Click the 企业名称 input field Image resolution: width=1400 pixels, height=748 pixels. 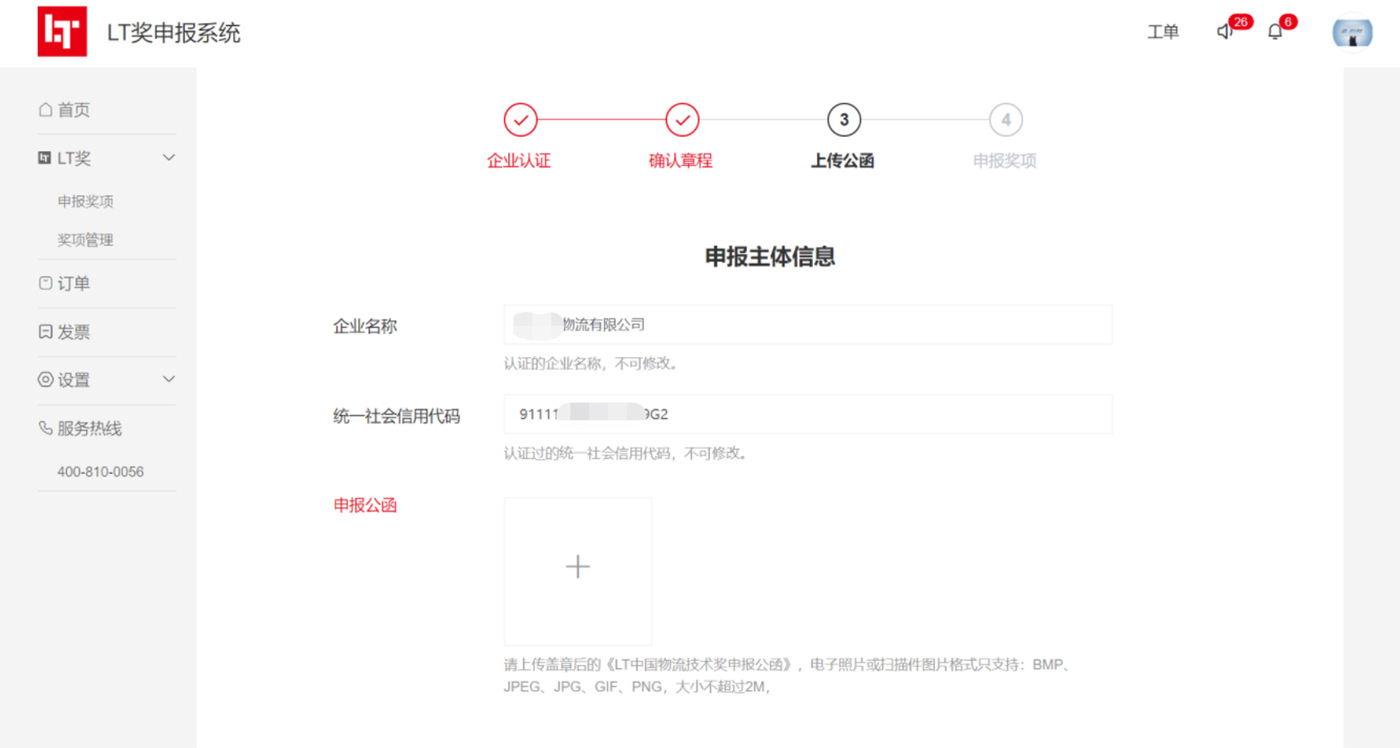[x=808, y=325]
